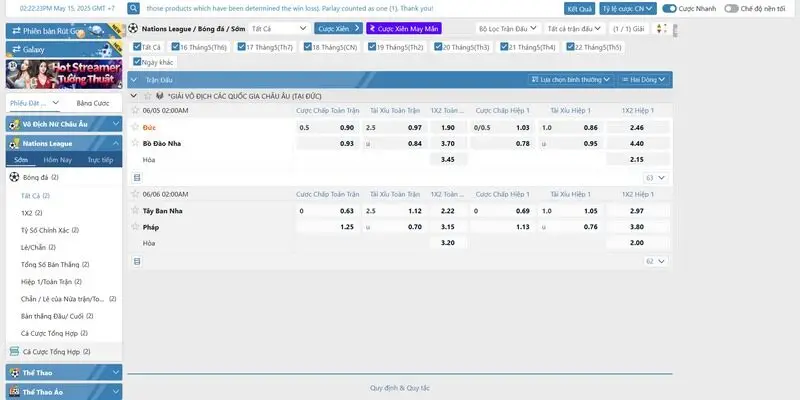Screen dimensions: 800x400
Task: Favorite the Đức team with star icon
Action: (x=136, y=127)
